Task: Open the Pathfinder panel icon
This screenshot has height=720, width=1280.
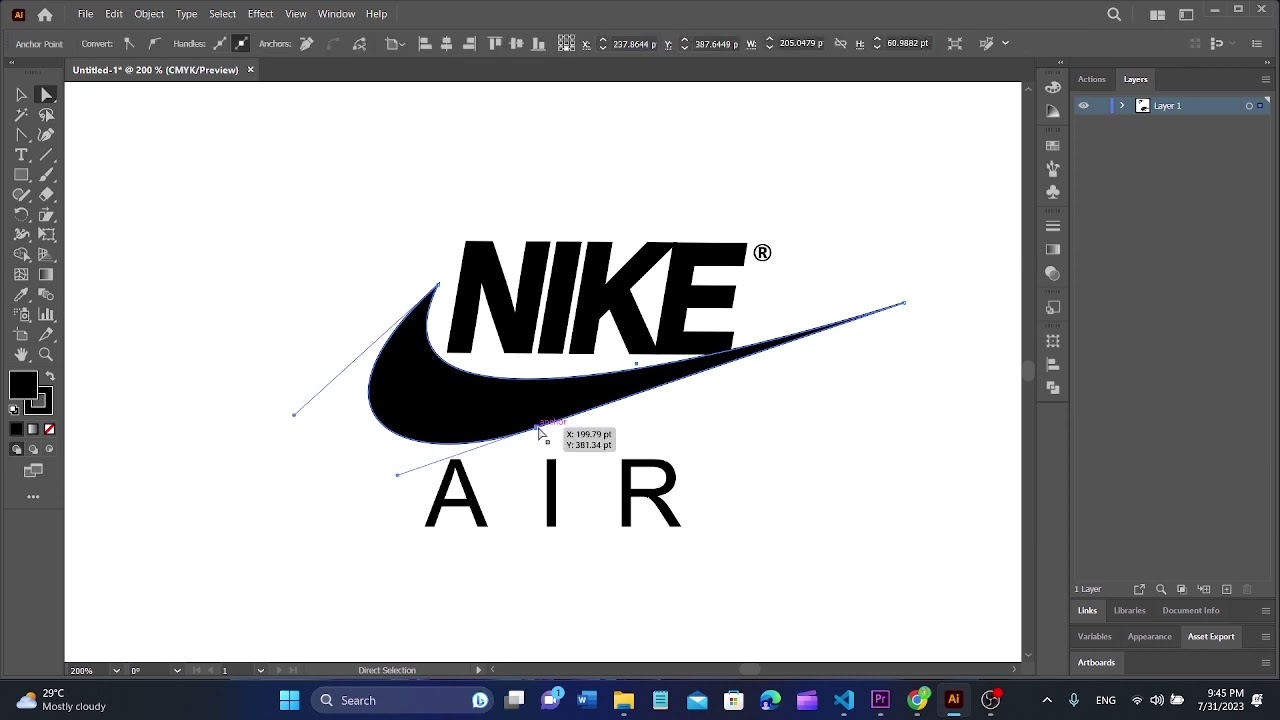Action: point(1053,388)
